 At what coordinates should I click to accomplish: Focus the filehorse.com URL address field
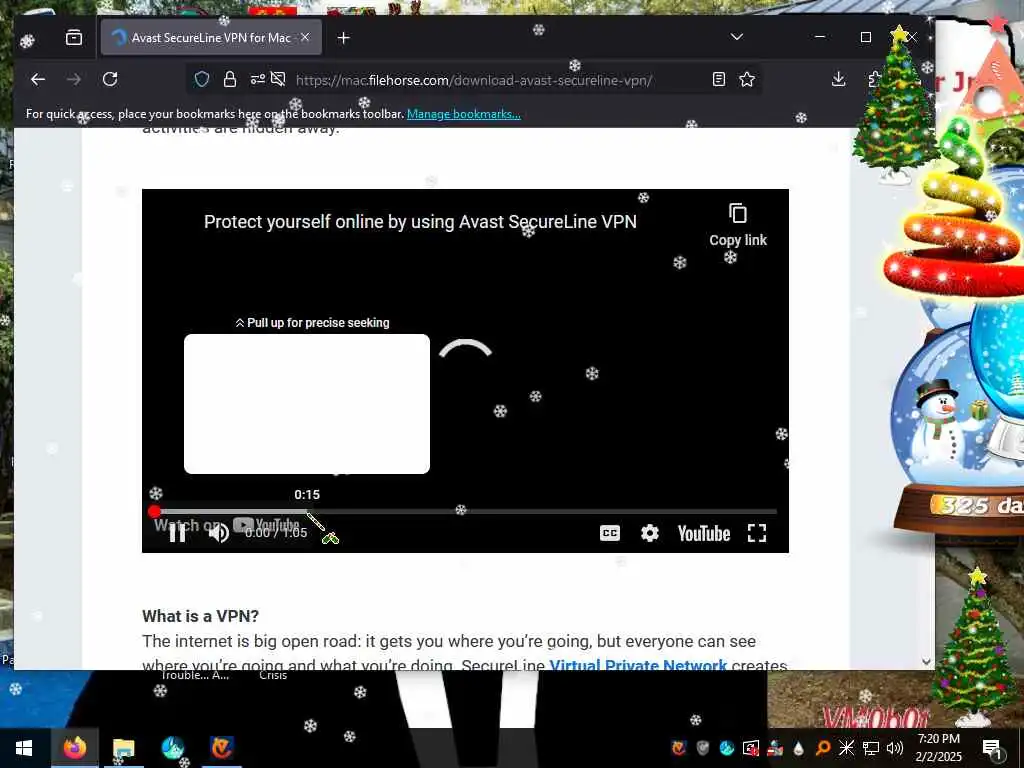pos(473,80)
